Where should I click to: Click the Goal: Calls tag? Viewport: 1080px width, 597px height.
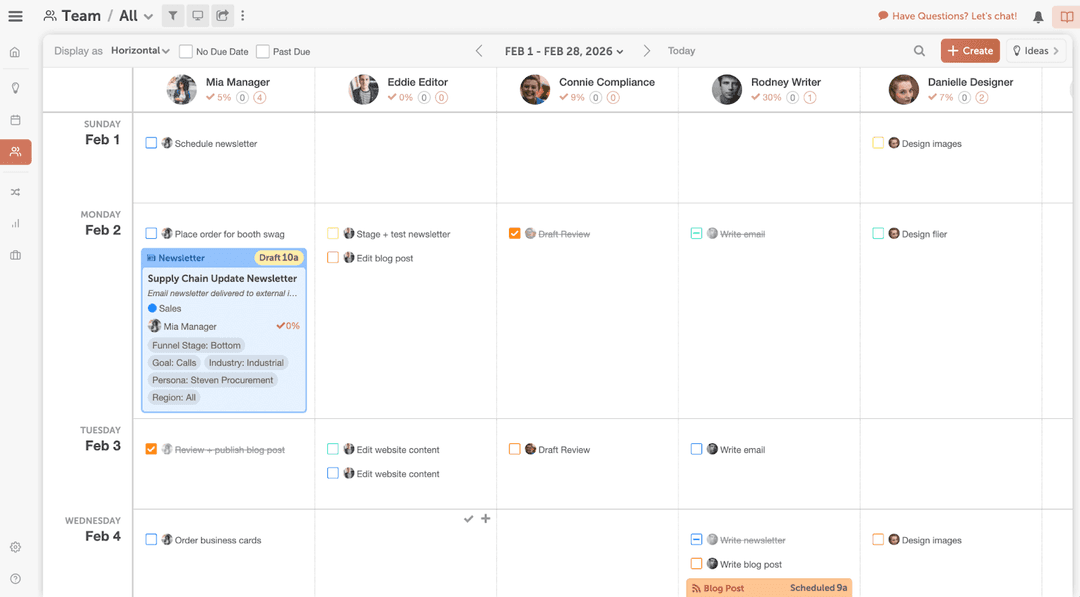pos(174,363)
